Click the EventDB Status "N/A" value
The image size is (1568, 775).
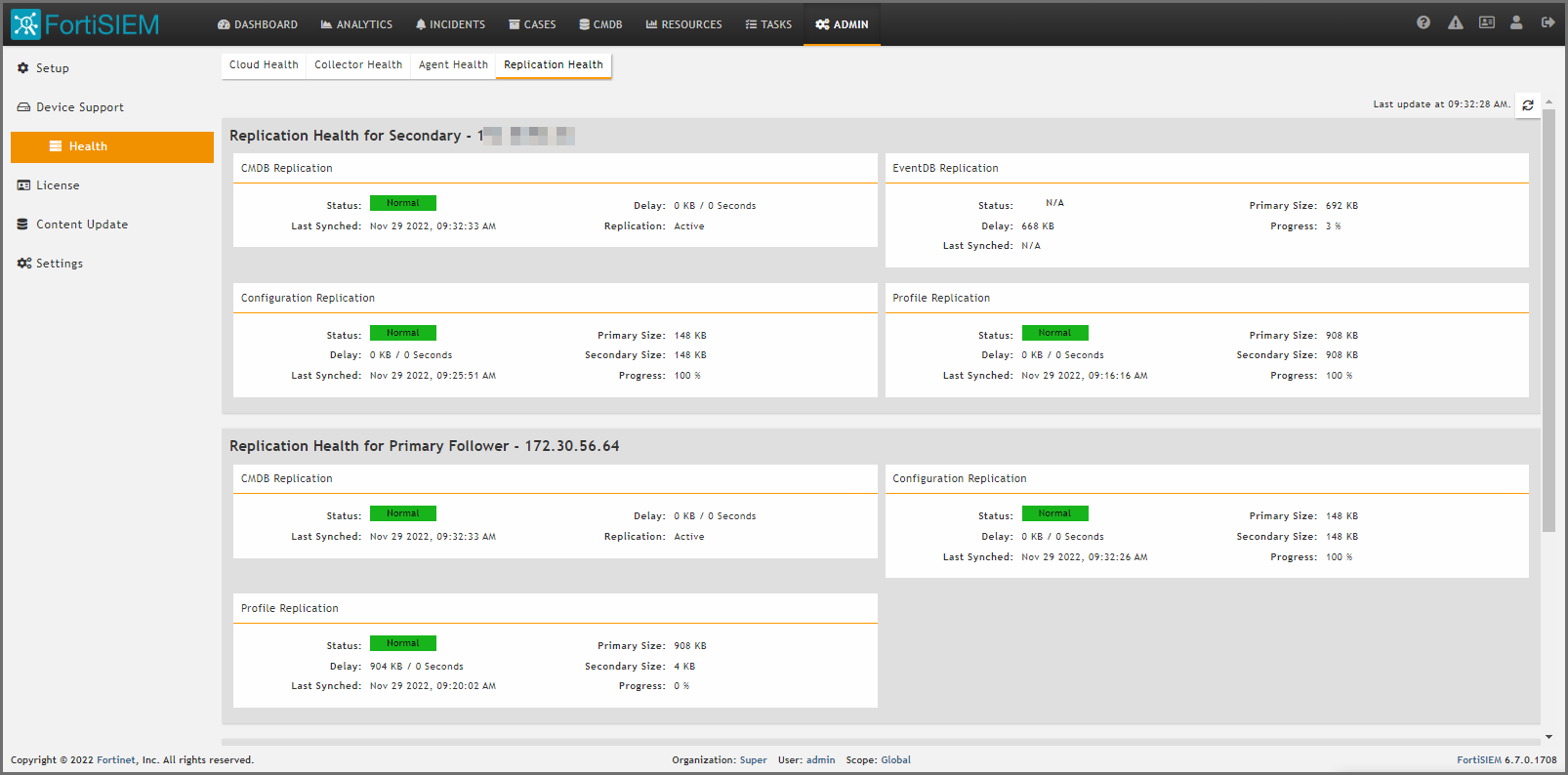click(x=1054, y=203)
